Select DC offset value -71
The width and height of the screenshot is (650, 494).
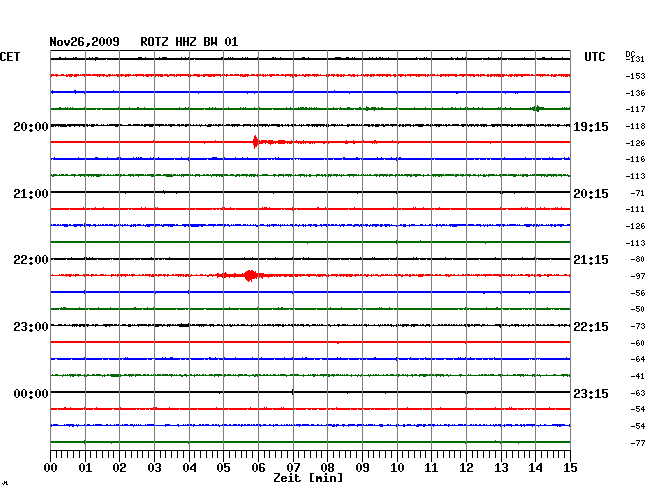pyautogui.click(x=638, y=193)
